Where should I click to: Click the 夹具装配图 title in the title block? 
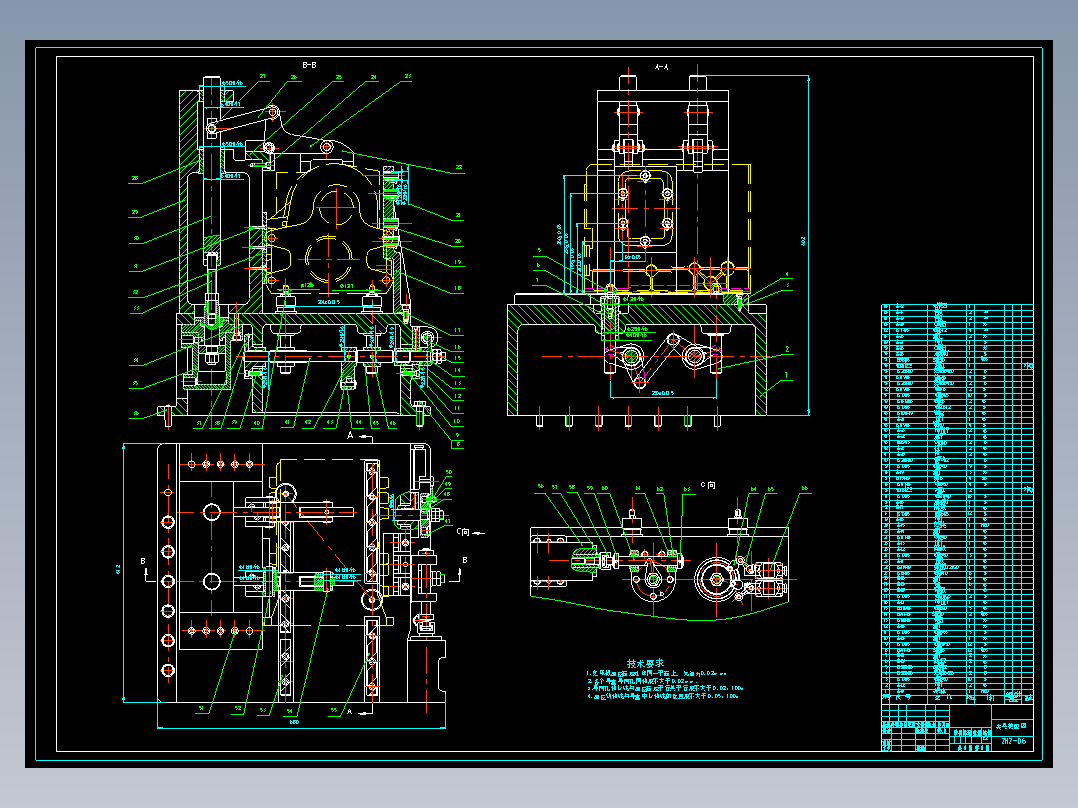1011,725
